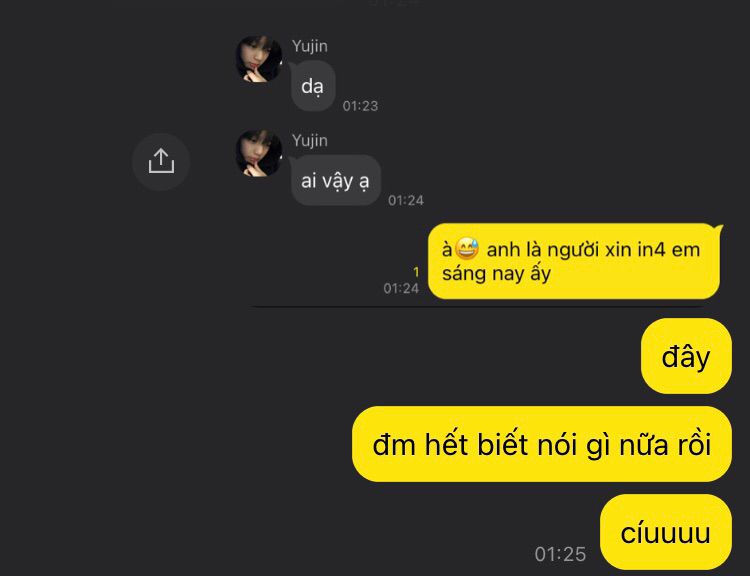Open Yujin's avatar next to 'ai vậy ạ'
This screenshot has width=750, height=576.
pos(259,153)
